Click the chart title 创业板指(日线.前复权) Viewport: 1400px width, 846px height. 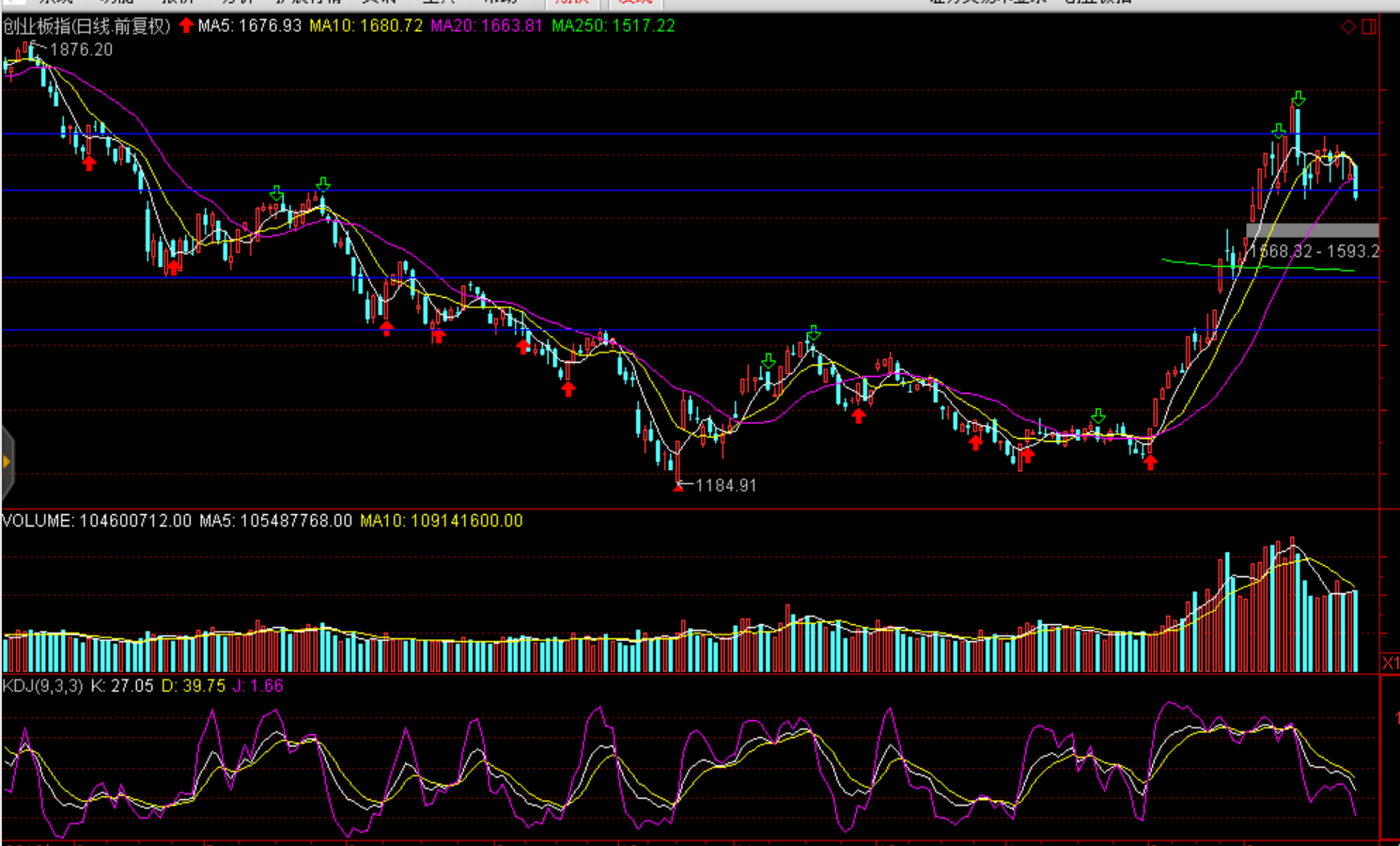click(x=86, y=25)
